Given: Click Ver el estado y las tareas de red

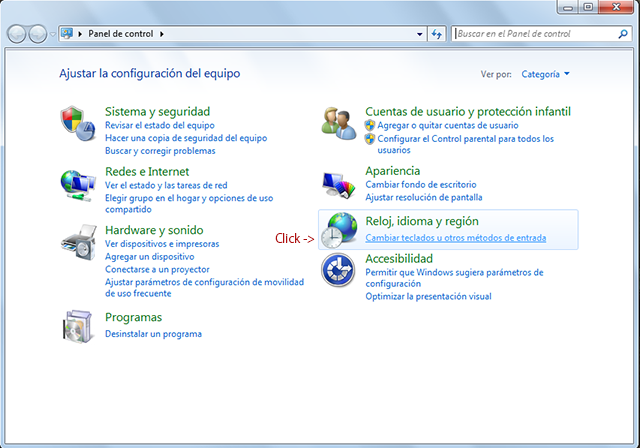Looking at the screenshot, I should pos(166,185).
